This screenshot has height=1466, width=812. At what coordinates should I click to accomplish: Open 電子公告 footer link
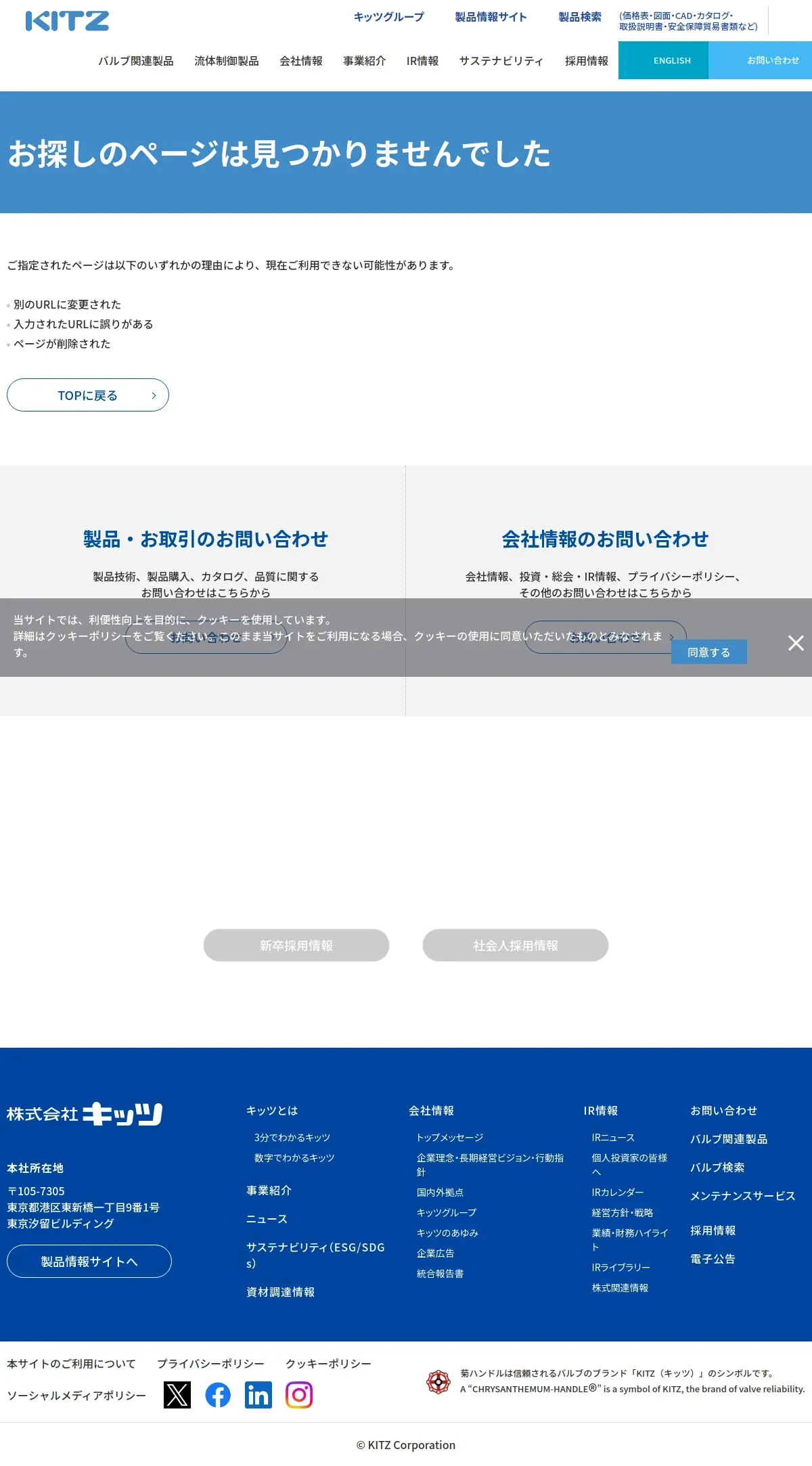[713, 1259]
